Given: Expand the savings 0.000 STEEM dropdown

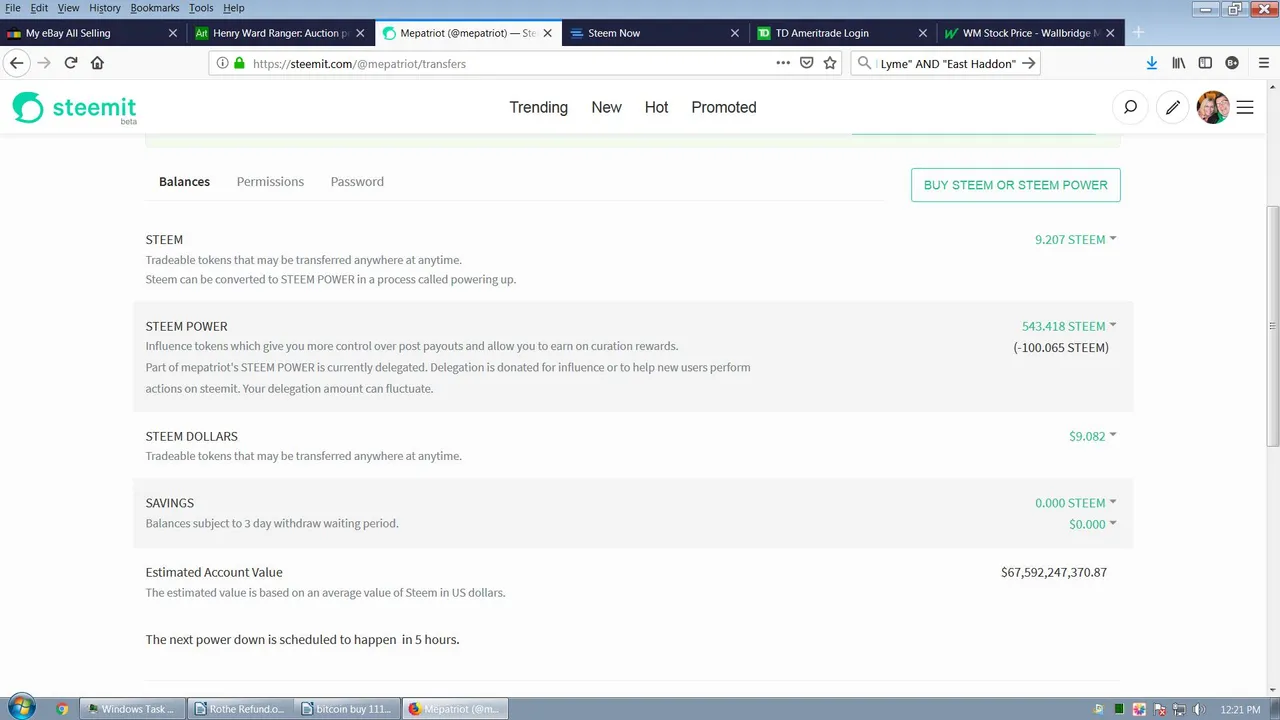Looking at the screenshot, I should coord(1113,503).
